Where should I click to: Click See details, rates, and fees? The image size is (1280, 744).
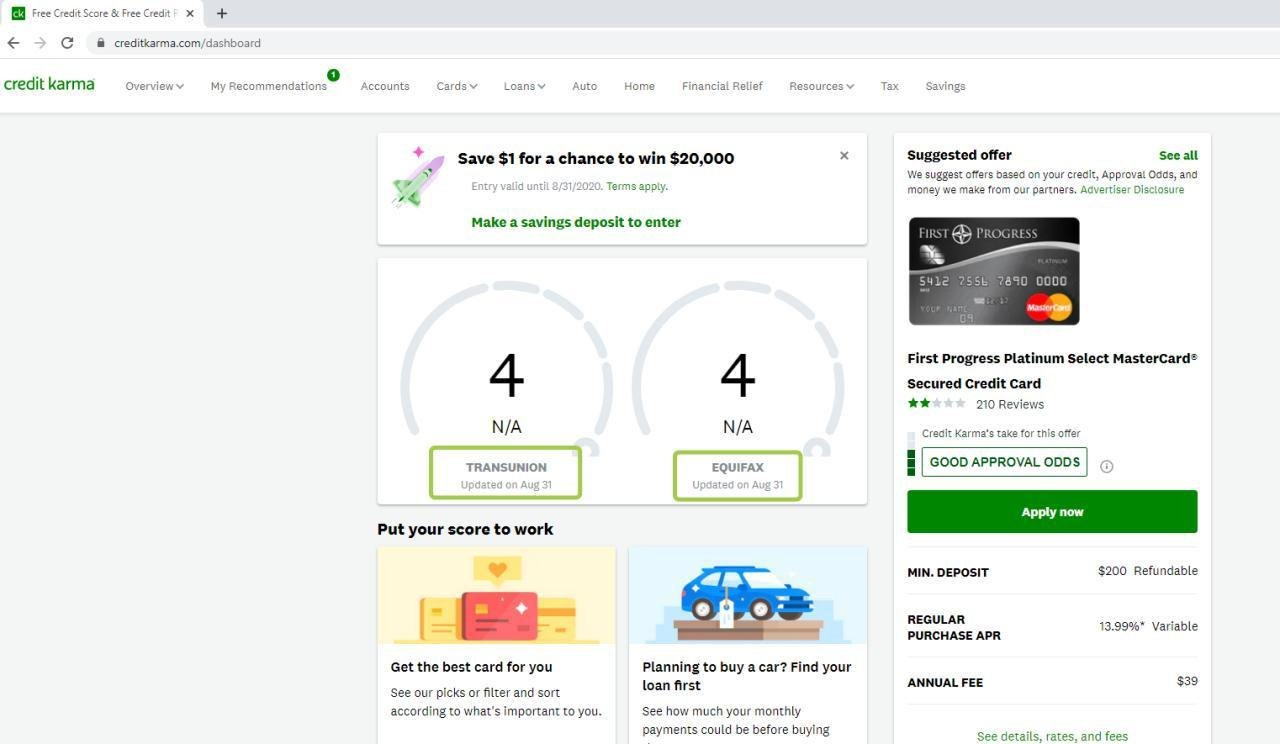1052,736
